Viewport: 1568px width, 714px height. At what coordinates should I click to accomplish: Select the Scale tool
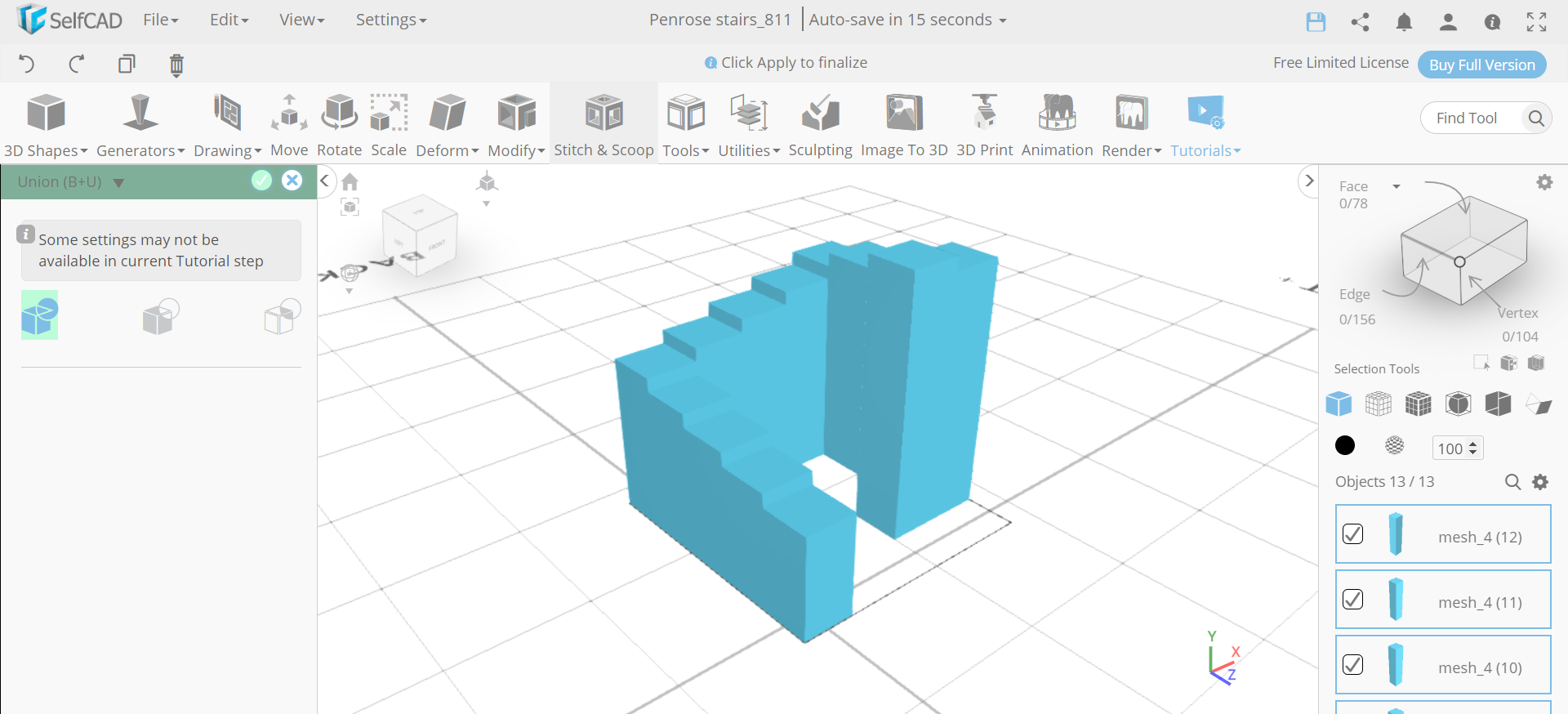click(389, 125)
